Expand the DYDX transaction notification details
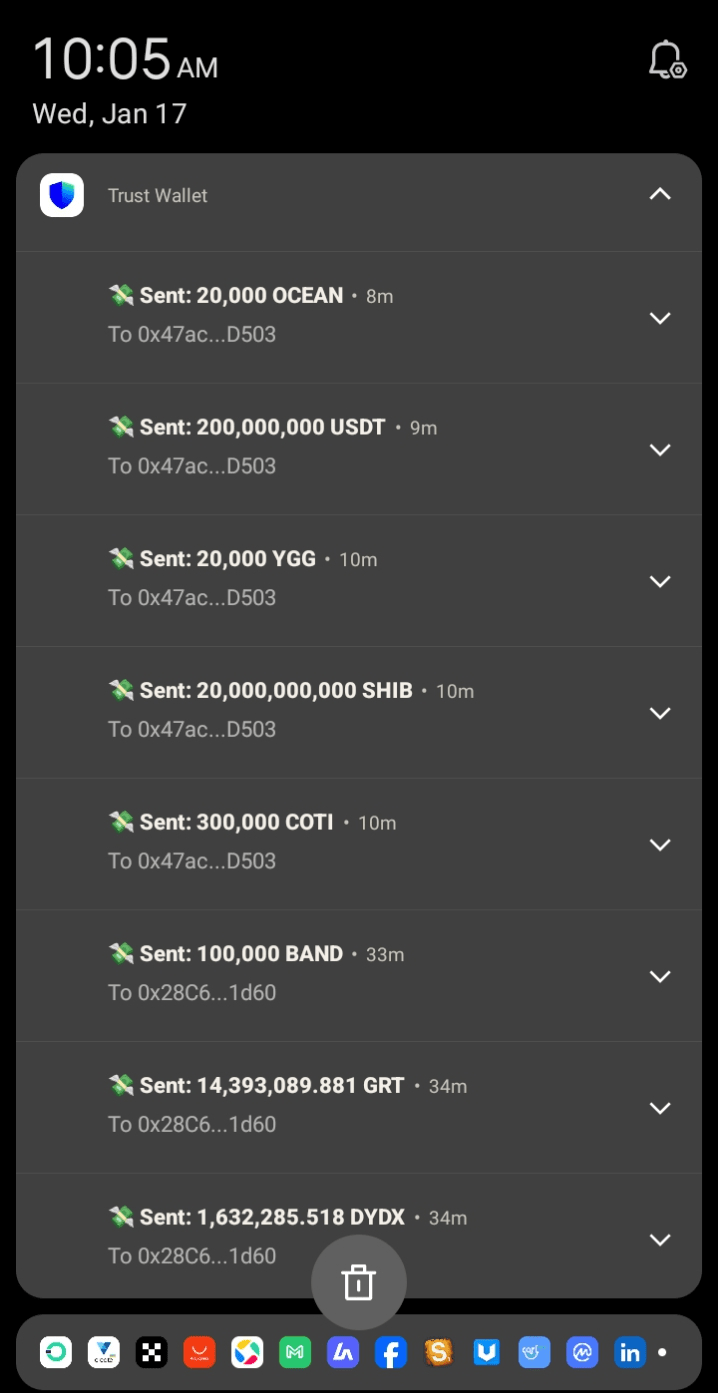718x1393 pixels. (660, 1239)
